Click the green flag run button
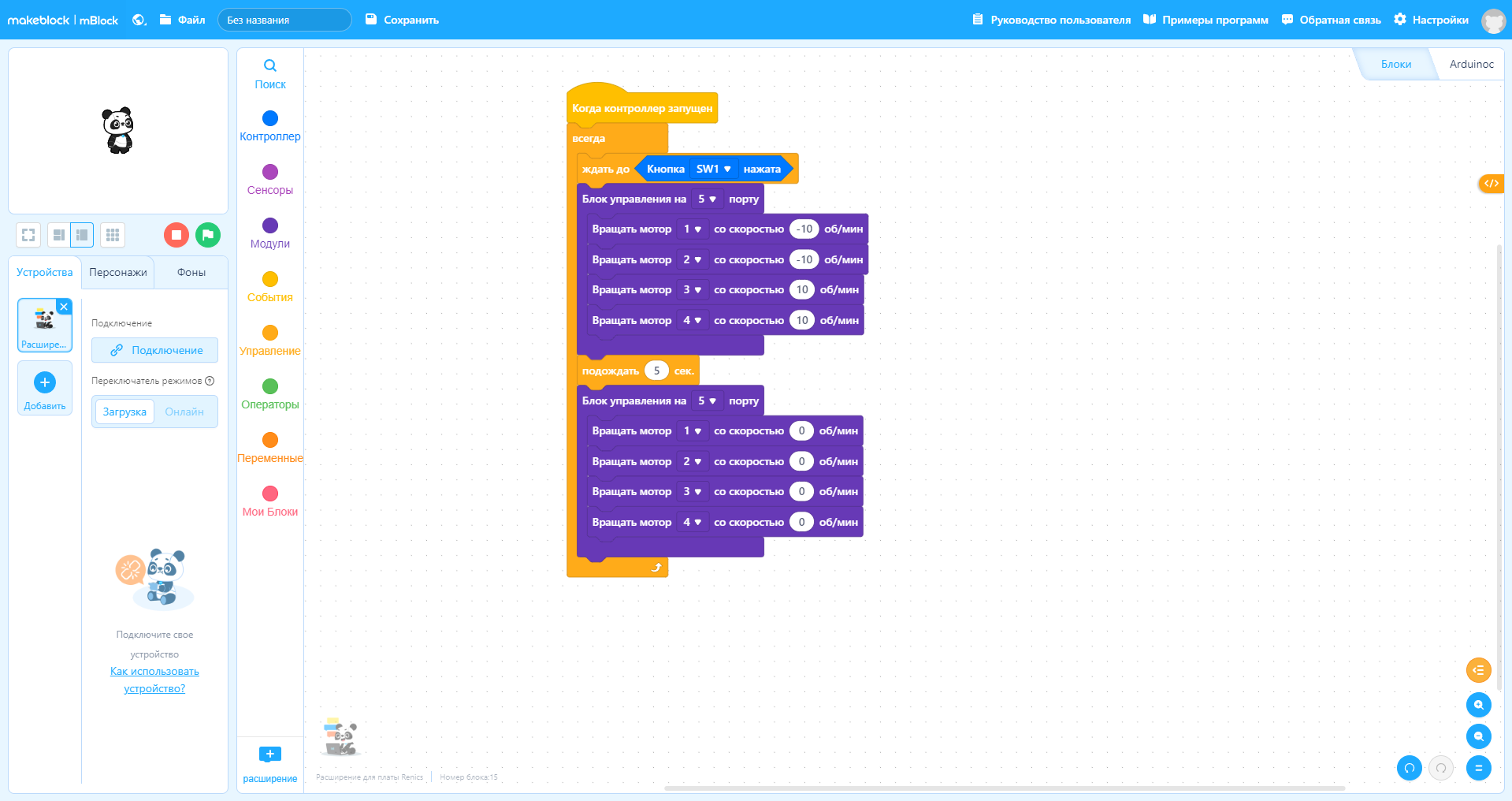Image resolution: width=1512 pixels, height=801 pixels. pyautogui.click(x=208, y=235)
